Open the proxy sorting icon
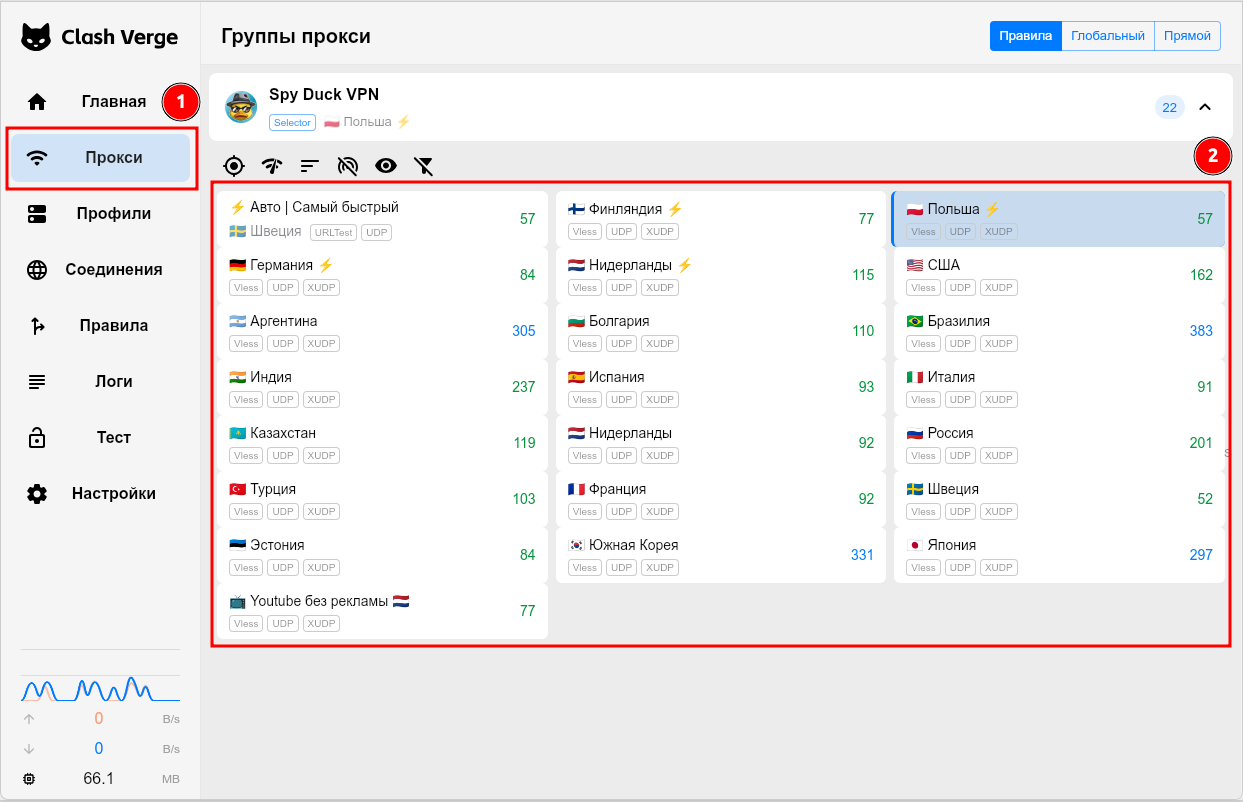 coord(309,165)
